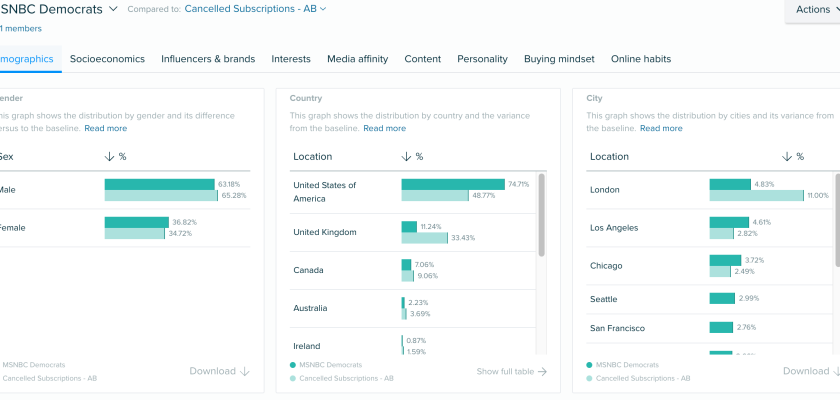Click the sort arrow in Country panel header
This screenshot has width=840, height=400.
point(406,157)
